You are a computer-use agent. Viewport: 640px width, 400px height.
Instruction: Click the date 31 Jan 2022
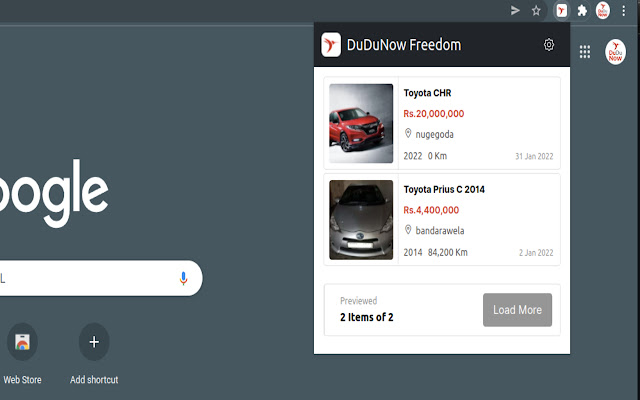(534, 156)
